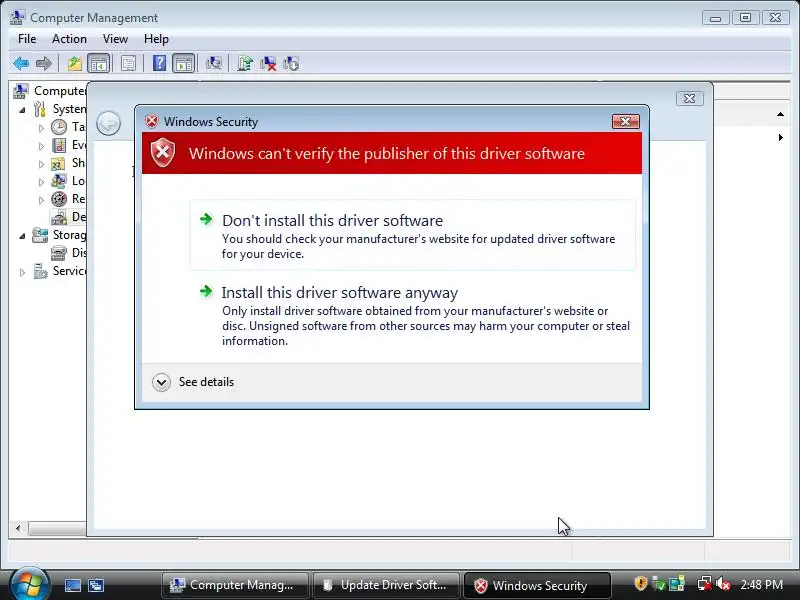The image size is (800, 600).
Task: Collapse the Storage tree node
Action: coord(22,236)
